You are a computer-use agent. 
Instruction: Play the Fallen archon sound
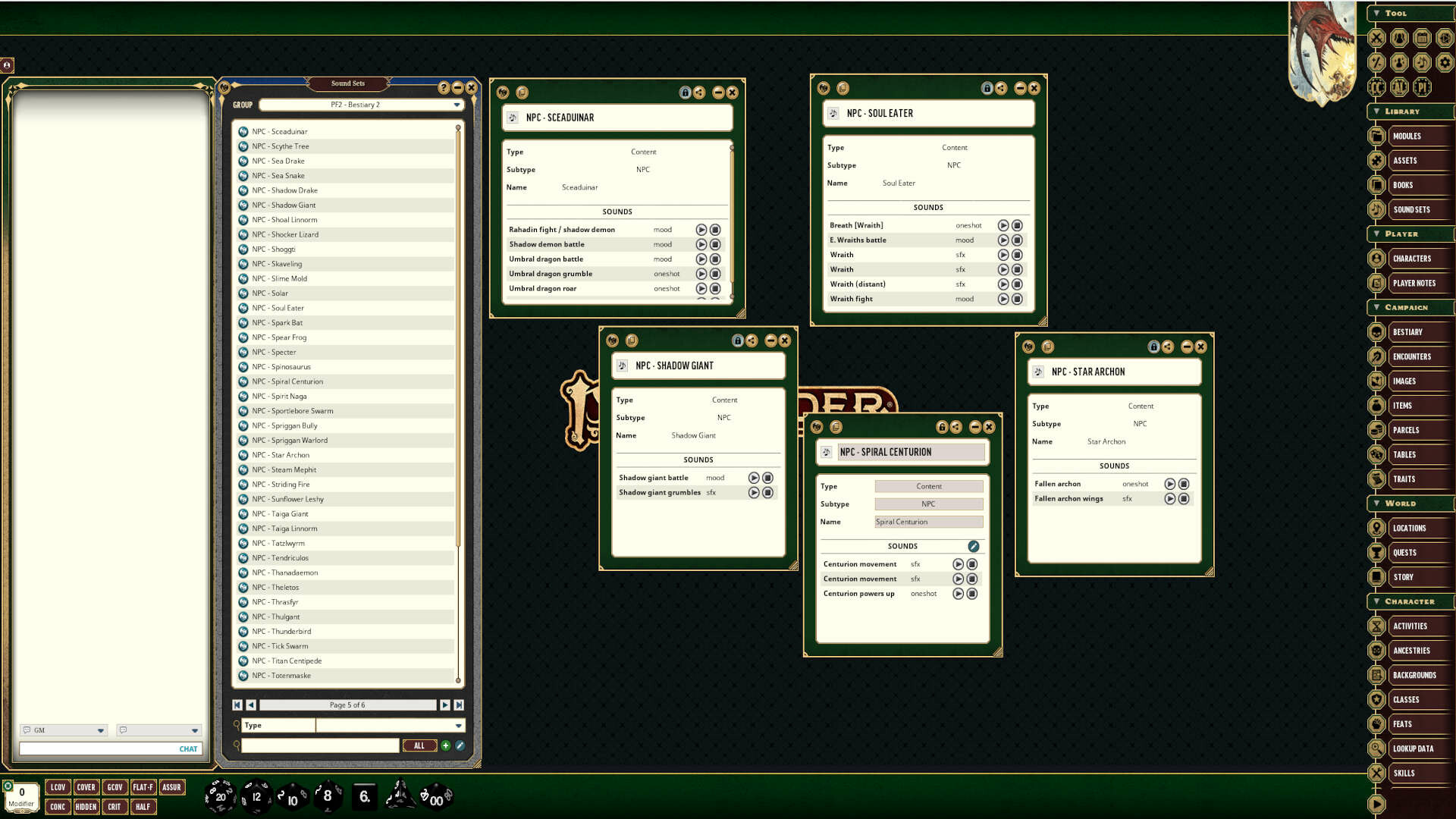1169,483
